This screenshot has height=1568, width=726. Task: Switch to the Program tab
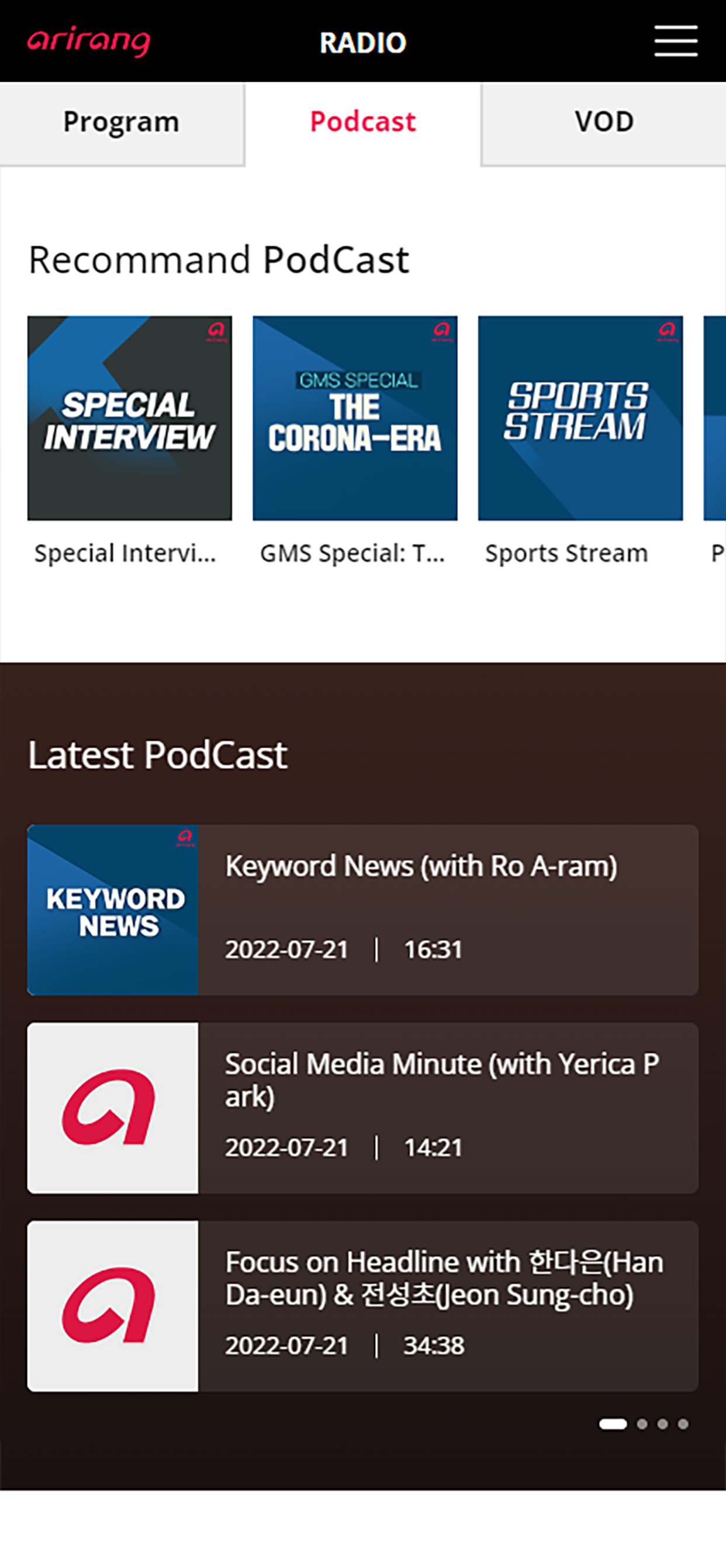tap(122, 124)
